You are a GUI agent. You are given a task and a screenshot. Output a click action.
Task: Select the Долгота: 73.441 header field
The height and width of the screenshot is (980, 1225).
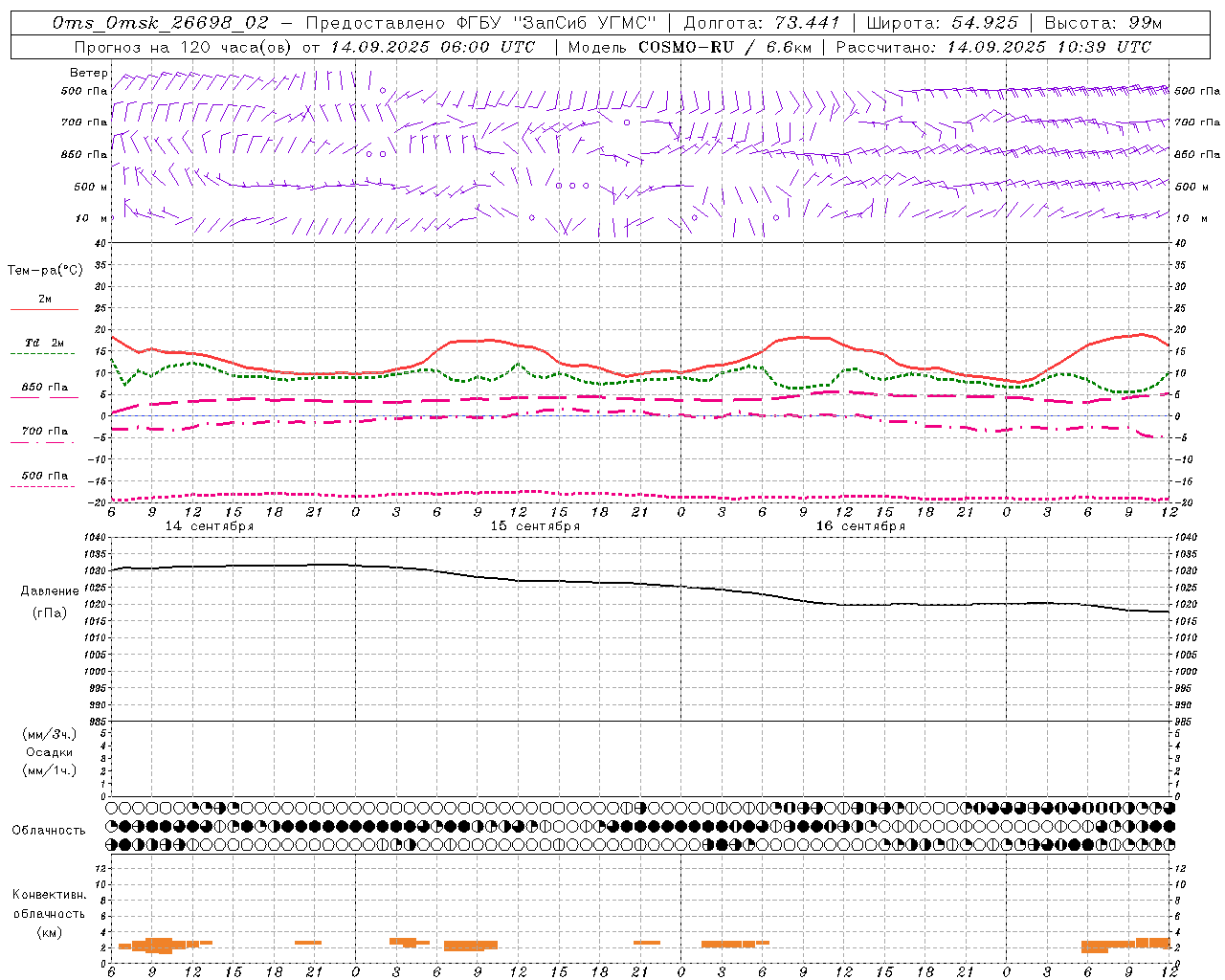(x=762, y=23)
